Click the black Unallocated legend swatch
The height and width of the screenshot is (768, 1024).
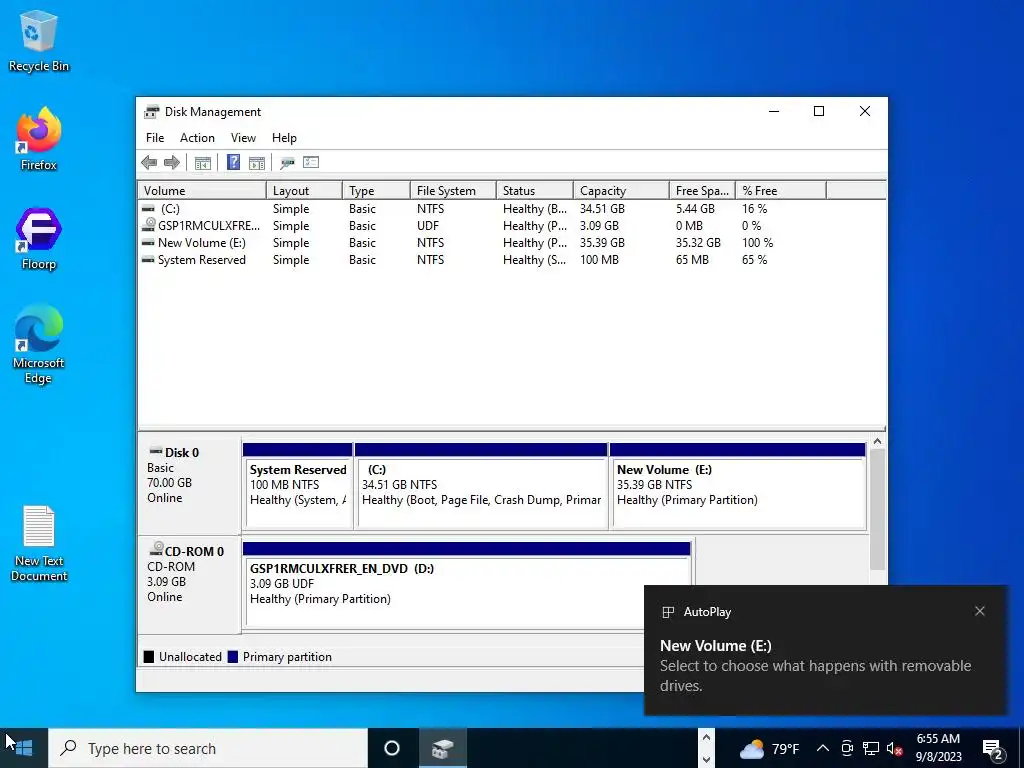click(x=149, y=657)
